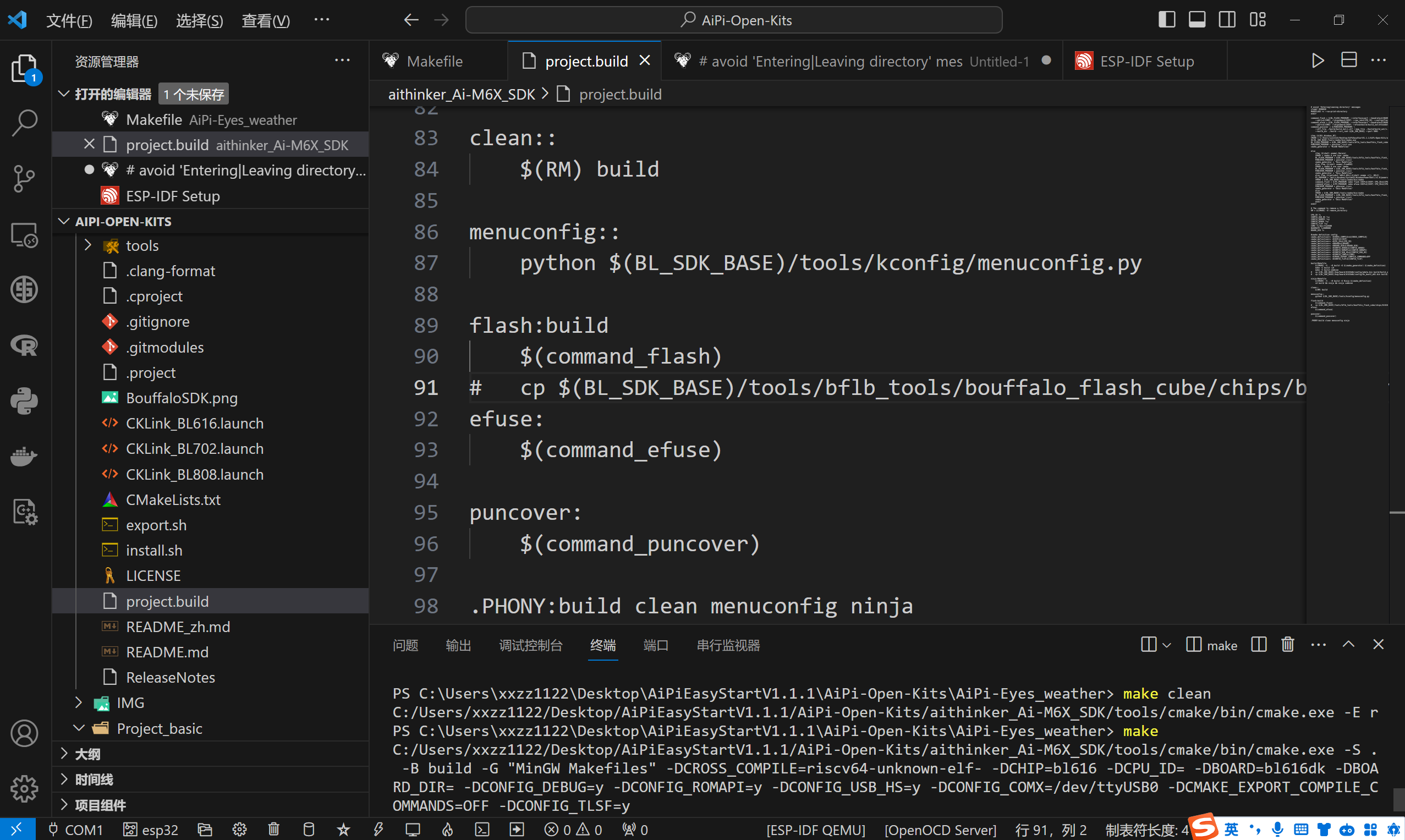The height and width of the screenshot is (840, 1405).
Task: Toggle secondary side bar layout icon
Action: [x=1227, y=20]
